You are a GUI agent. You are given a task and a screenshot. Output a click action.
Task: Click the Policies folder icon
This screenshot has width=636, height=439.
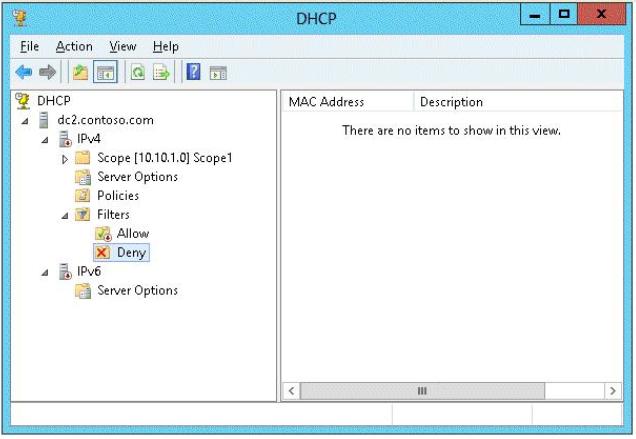click(x=83, y=196)
